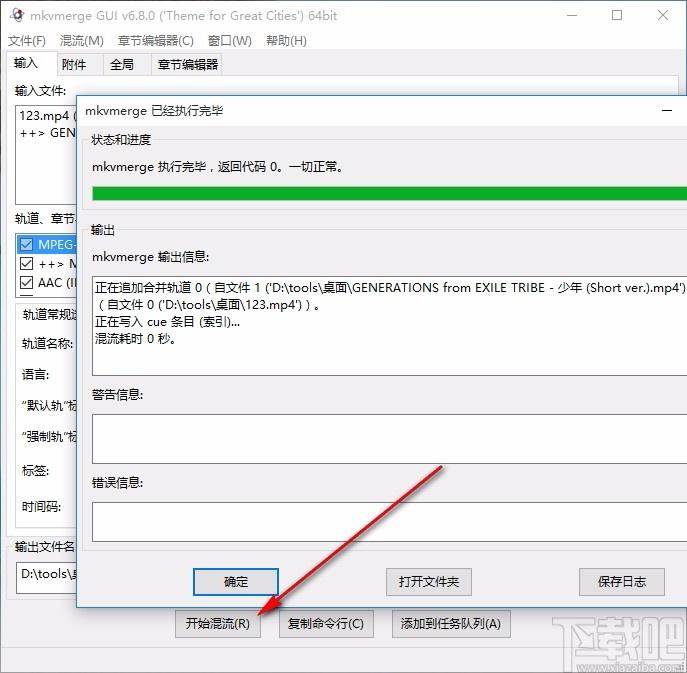Close the main mkvmerge GUI window

pos(662,15)
